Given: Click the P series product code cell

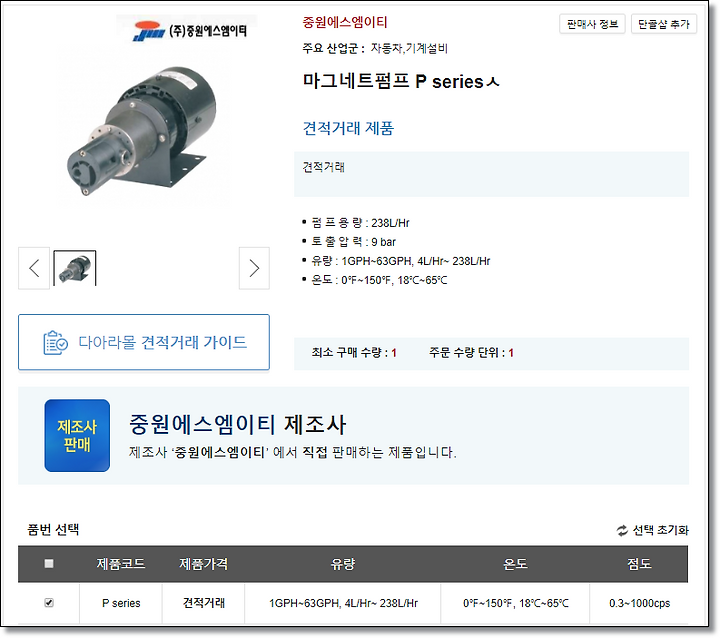Looking at the screenshot, I should 121,603.
